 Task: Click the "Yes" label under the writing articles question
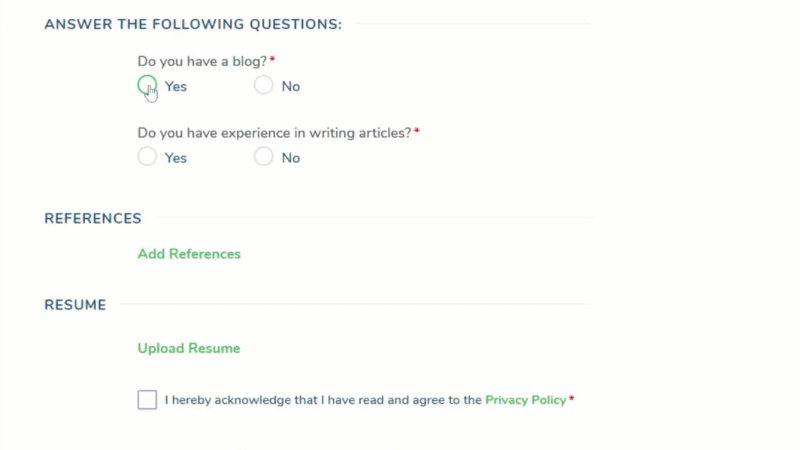tap(176, 158)
